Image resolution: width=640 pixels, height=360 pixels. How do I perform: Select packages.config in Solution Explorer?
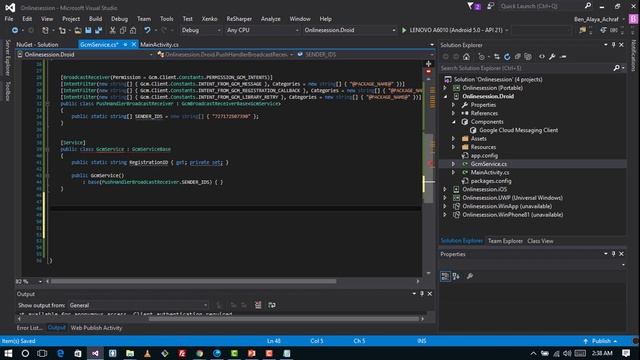(491, 181)
